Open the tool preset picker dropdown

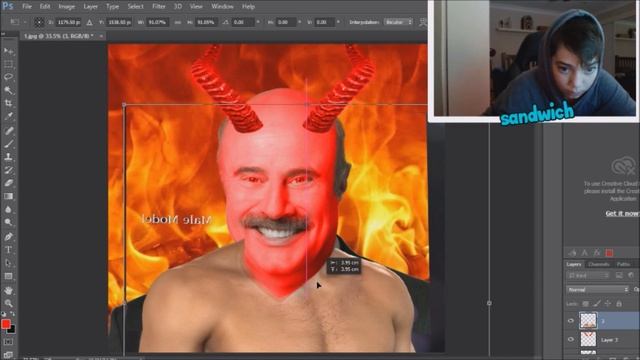click(18, 22)
